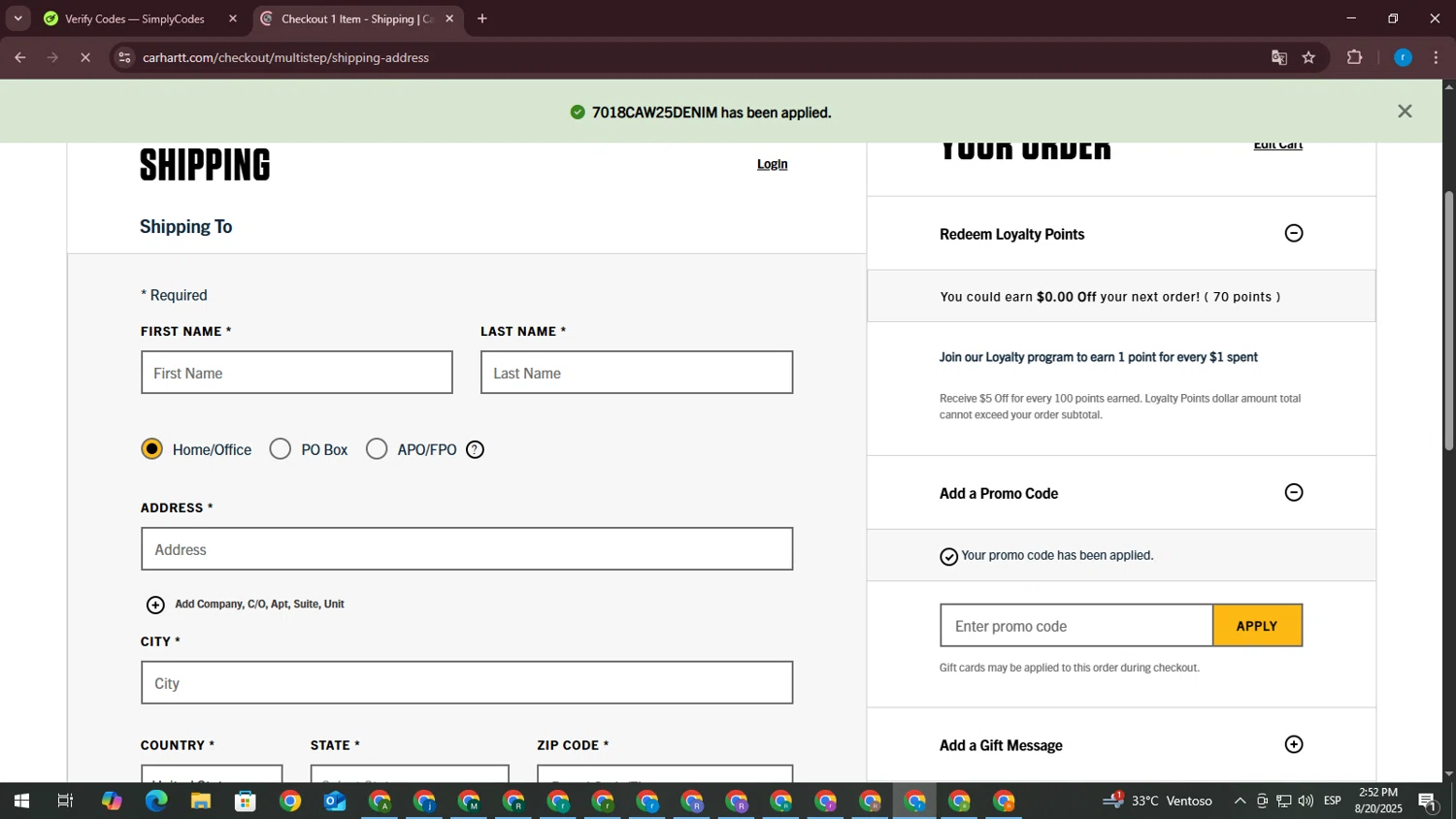Select the PO Box radio button

tap(281, 448)
